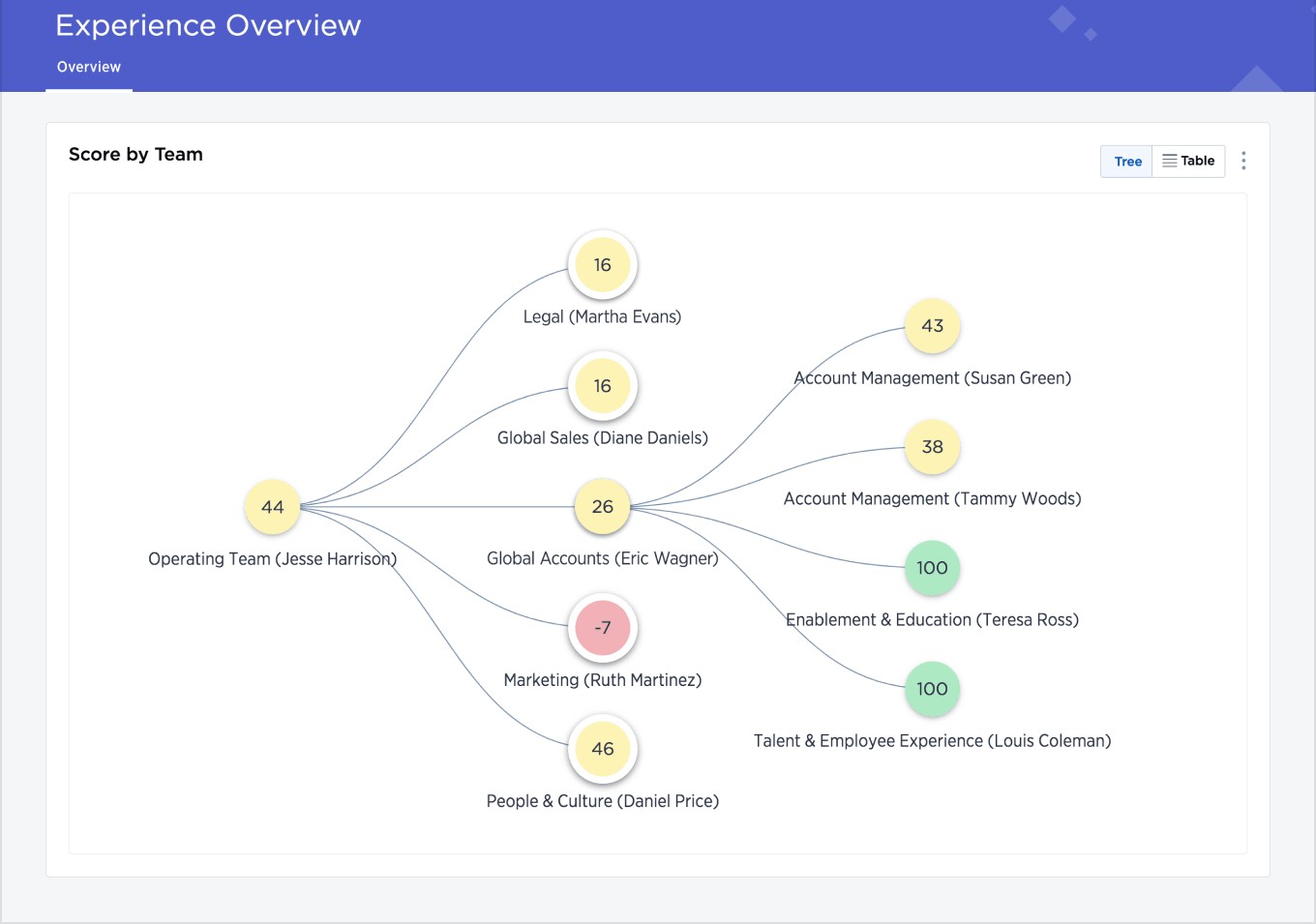Expand the People & Culture node
Screen dimensions: 1316x924
(603, 749)
